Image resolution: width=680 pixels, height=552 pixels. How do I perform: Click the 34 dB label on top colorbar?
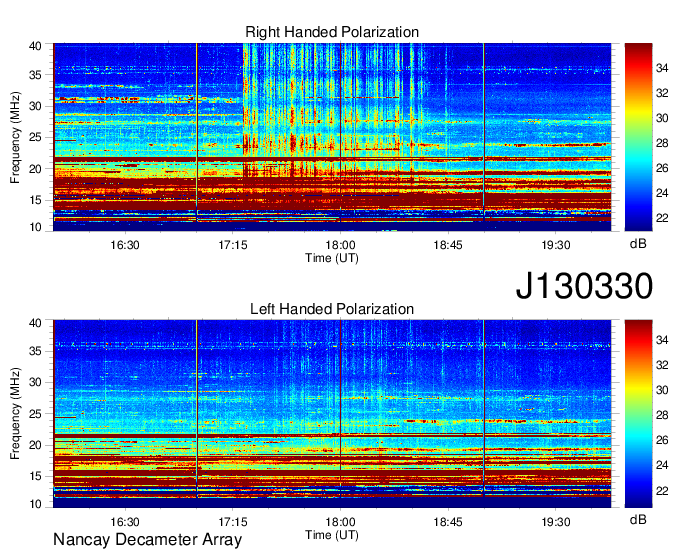click(662, 68)
